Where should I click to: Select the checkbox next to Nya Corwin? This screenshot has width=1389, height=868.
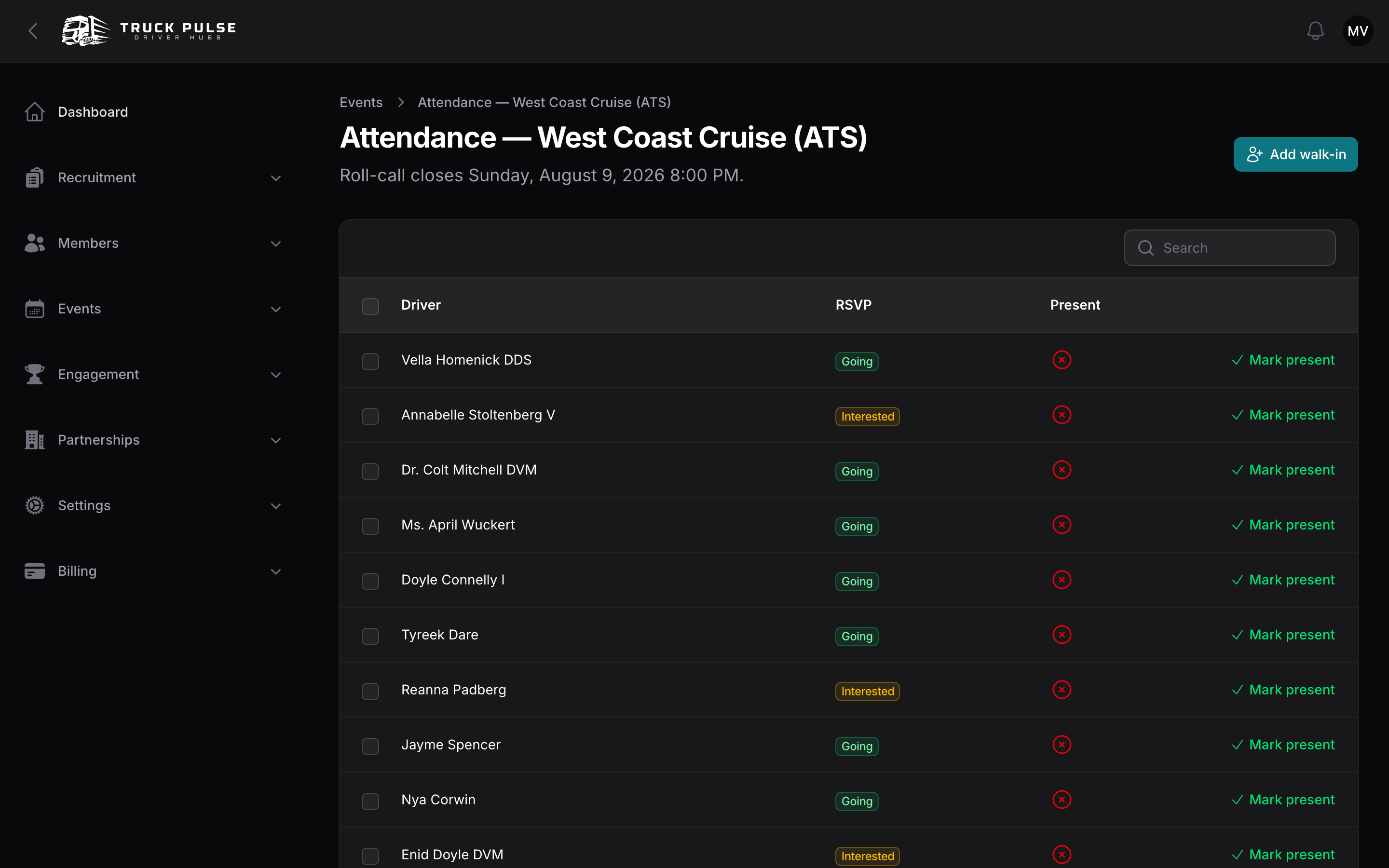click(370, 801)
